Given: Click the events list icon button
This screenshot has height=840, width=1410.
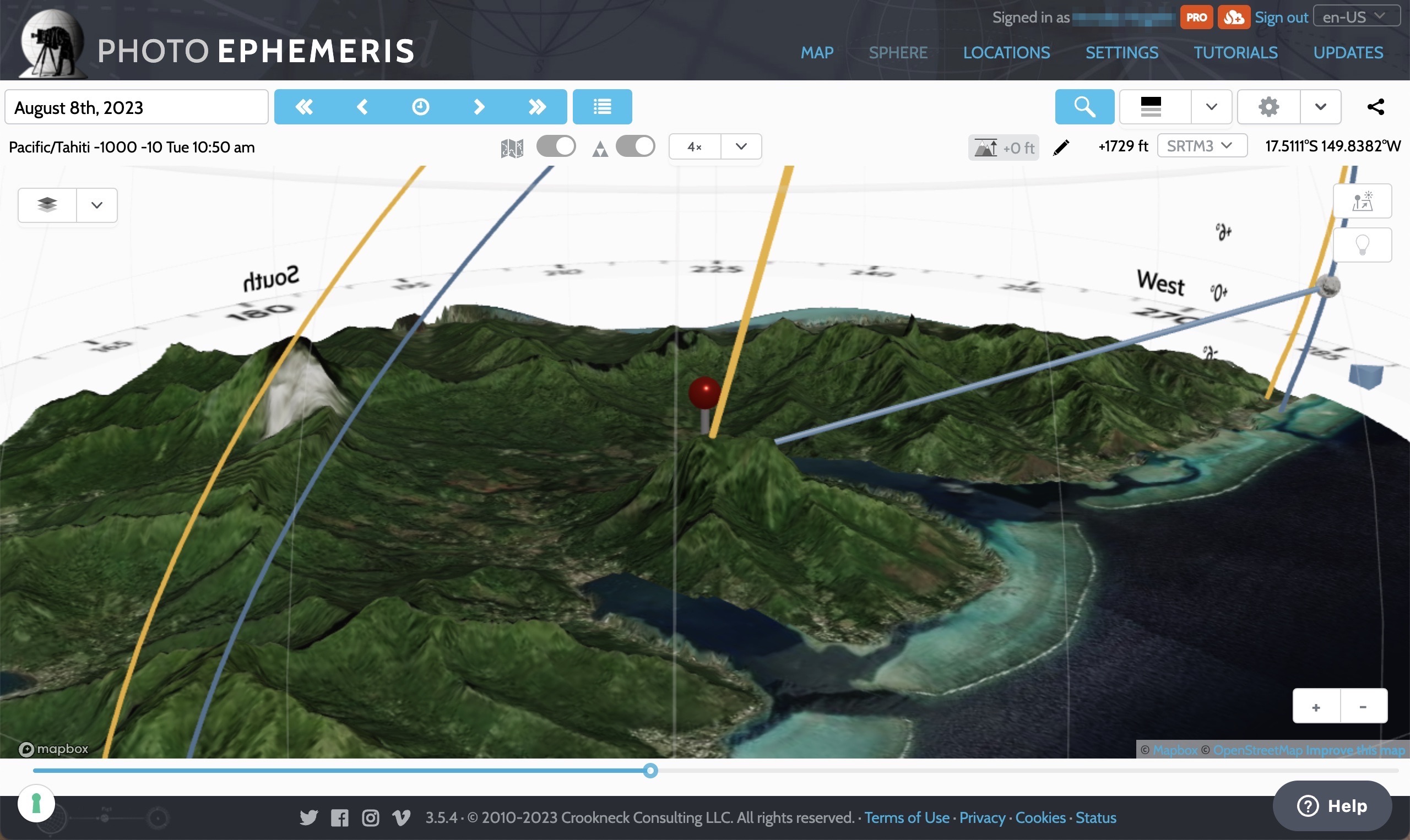Looking at the screenshot, I should pos(602,106).
